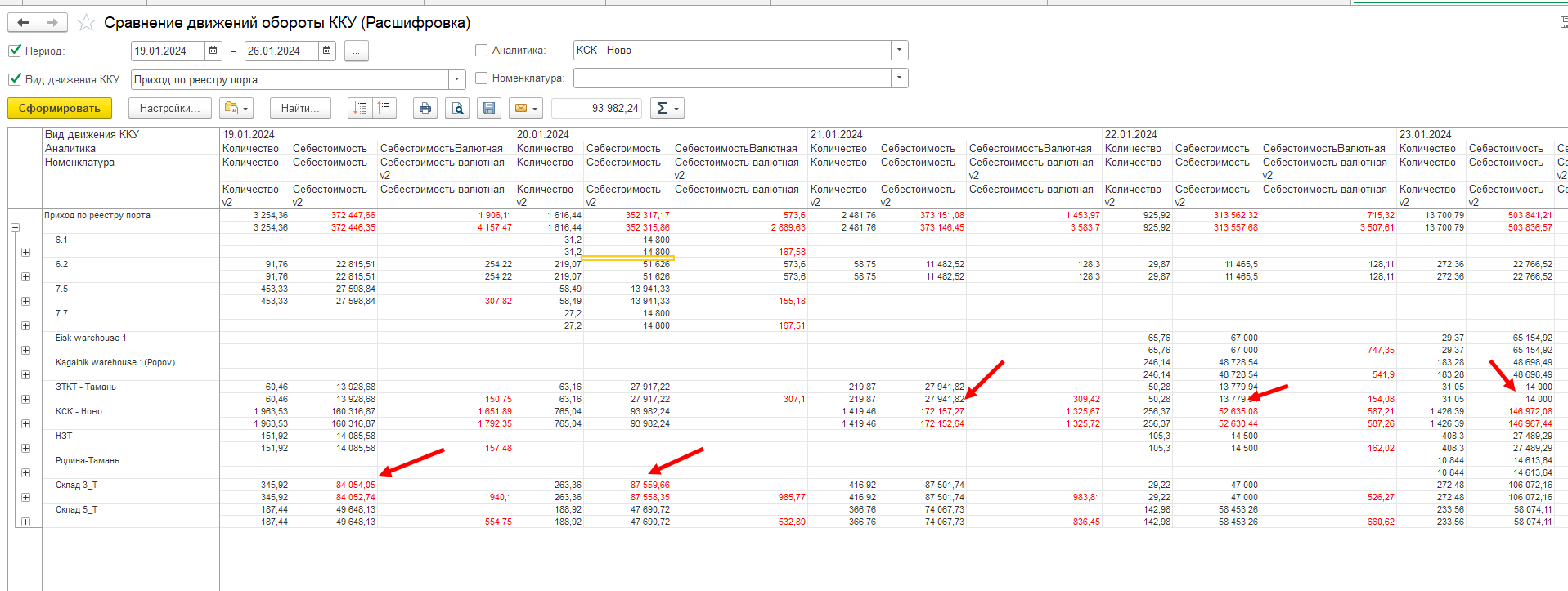The width and height of the screenshot is (1568, 591).
Task: Open the Вид движения ККУ dropdown
Action: (x=456, y=79)
